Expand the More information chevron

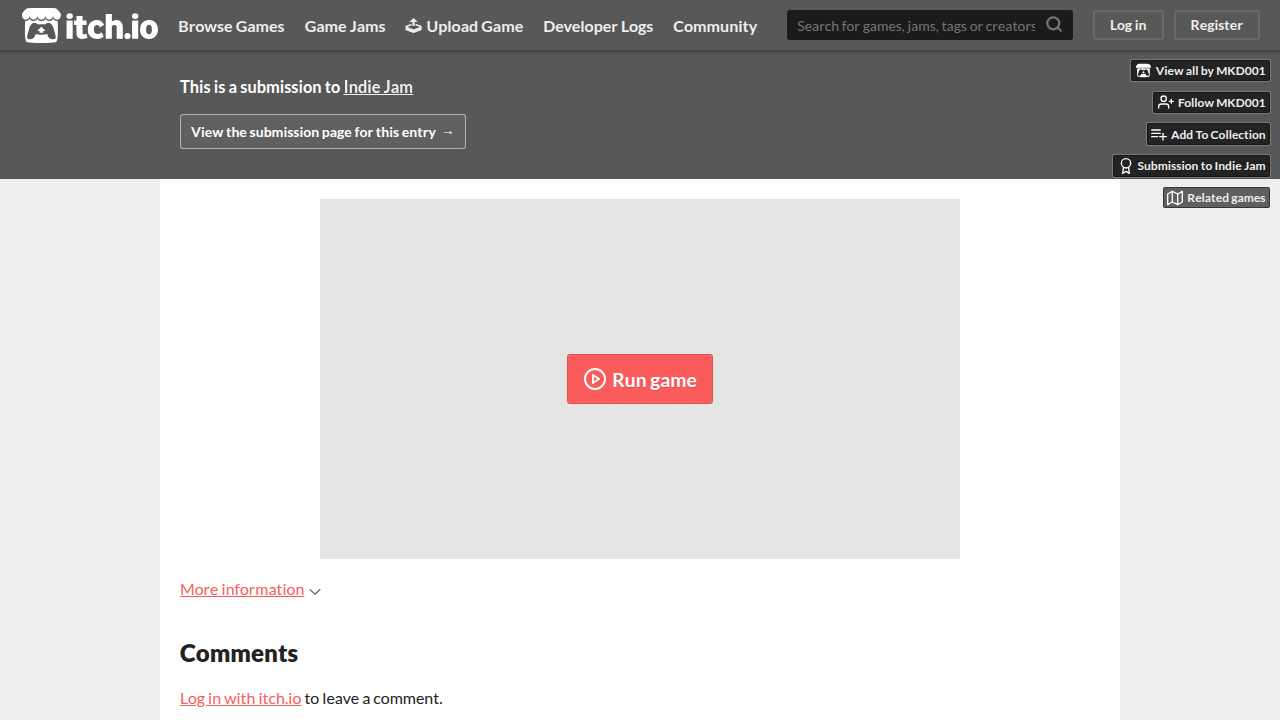click(x=315, y=591)
